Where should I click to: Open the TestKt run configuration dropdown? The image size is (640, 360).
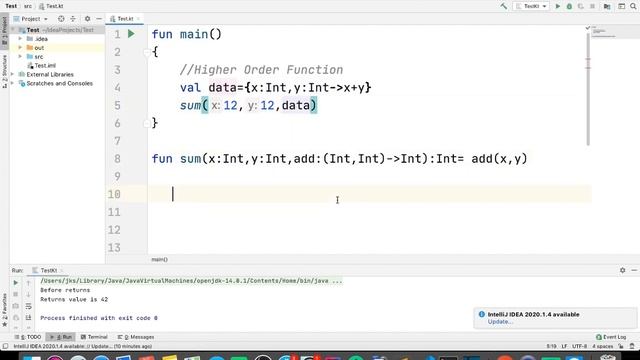pyautogui.click(x=531, y=6)
